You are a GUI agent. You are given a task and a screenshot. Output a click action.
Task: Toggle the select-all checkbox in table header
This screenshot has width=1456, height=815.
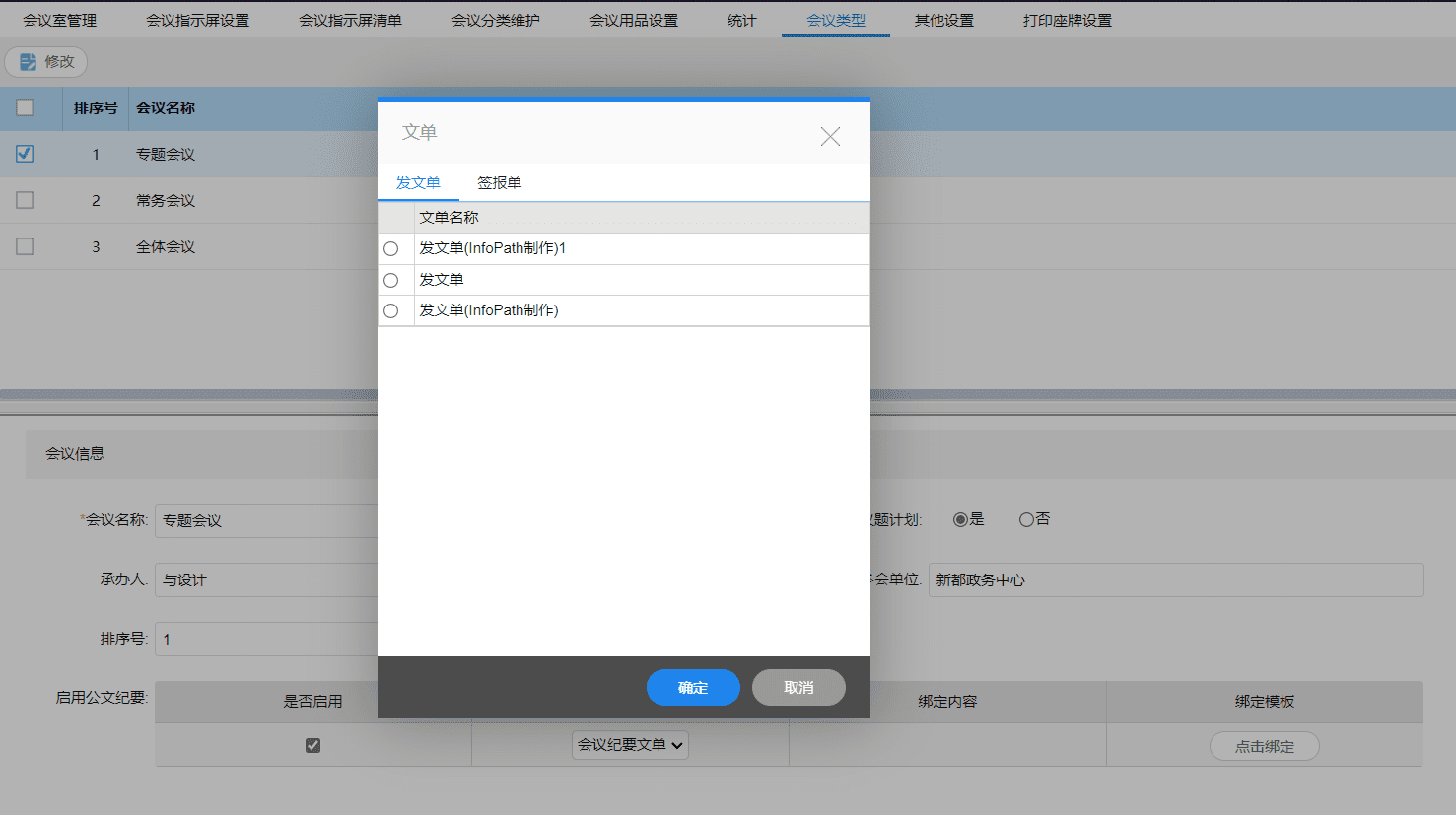pyautogui.click(x=25, y=107)
